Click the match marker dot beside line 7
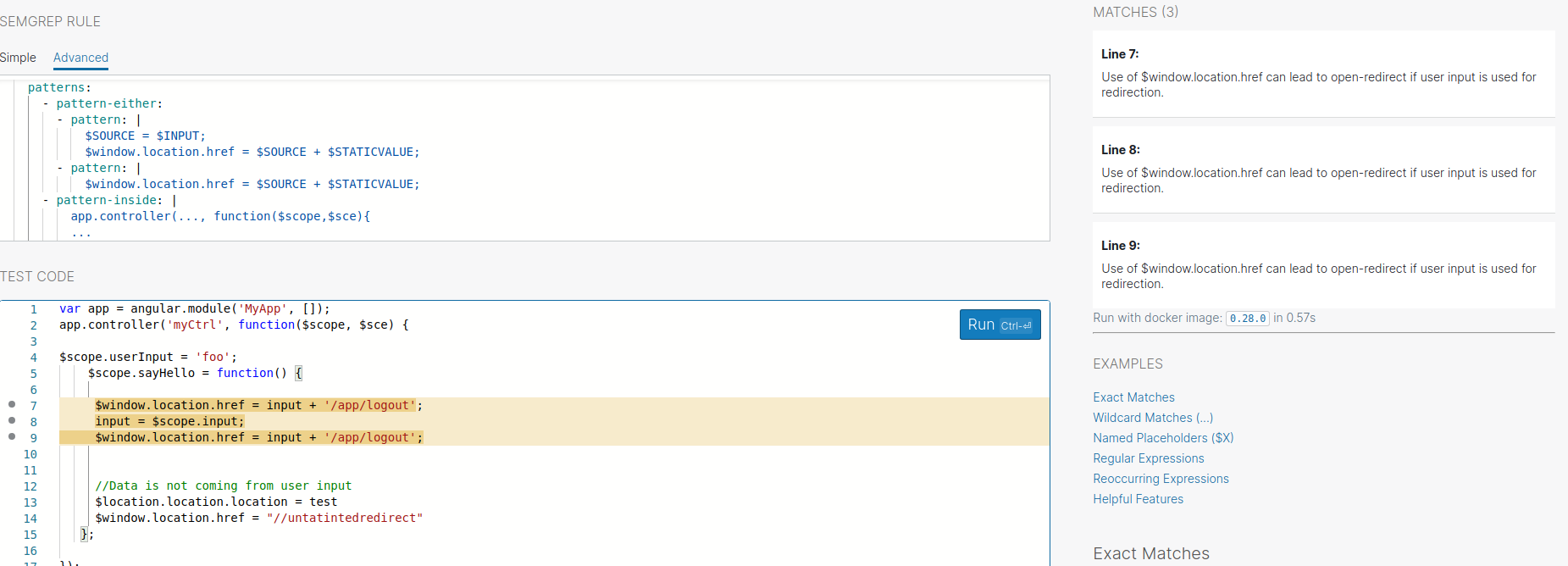1568x566 pixels. tap(12, 404)
